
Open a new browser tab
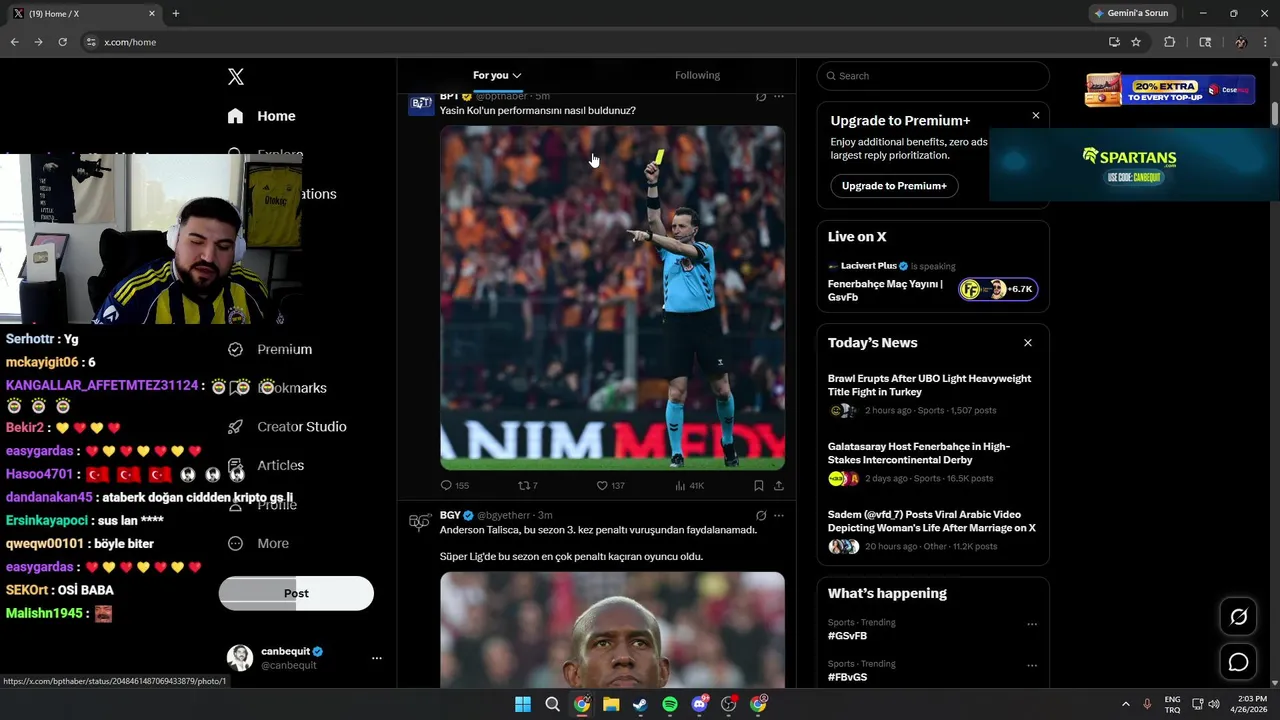(x=176, y=13)
